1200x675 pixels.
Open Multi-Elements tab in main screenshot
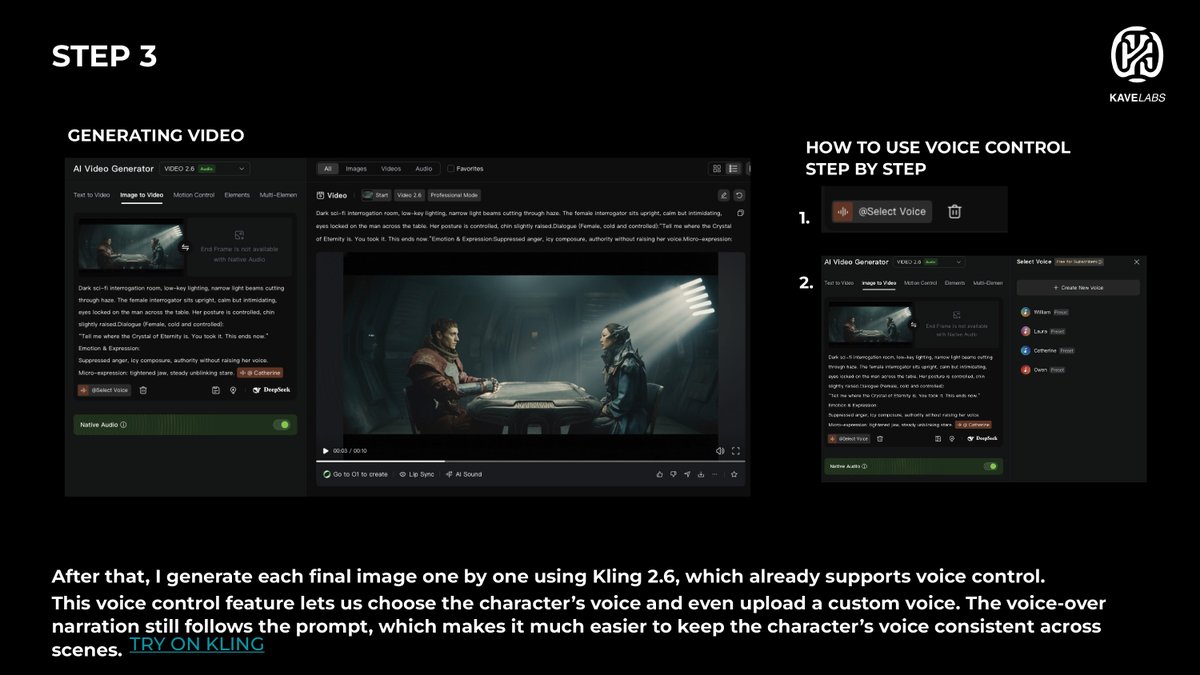[277, 195]
